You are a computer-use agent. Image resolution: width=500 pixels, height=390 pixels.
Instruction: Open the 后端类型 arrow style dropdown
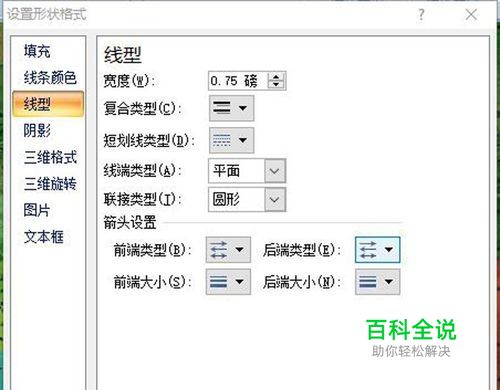pos(377,250)
